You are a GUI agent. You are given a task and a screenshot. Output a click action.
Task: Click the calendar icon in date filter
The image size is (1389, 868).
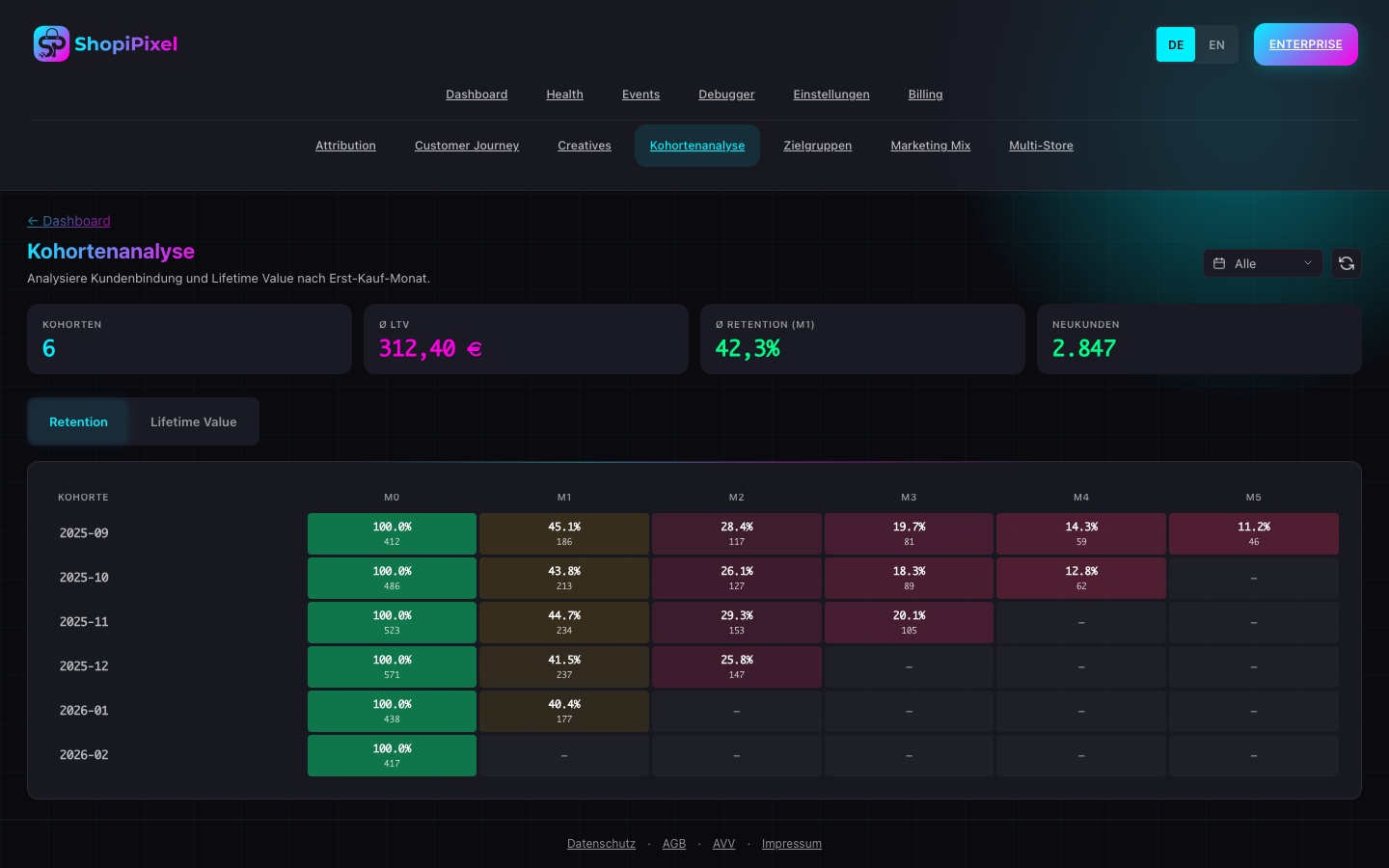pos(1219,263)
